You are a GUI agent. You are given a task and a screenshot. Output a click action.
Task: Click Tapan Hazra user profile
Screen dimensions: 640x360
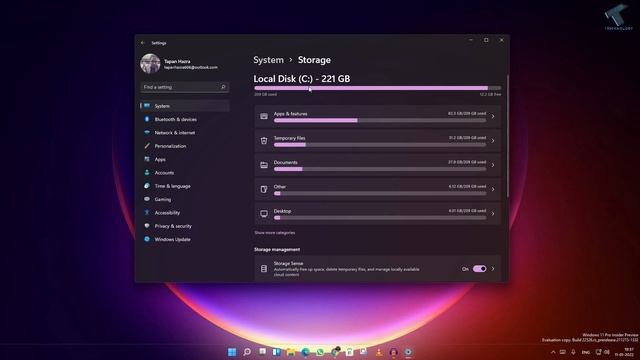[180, 64]
